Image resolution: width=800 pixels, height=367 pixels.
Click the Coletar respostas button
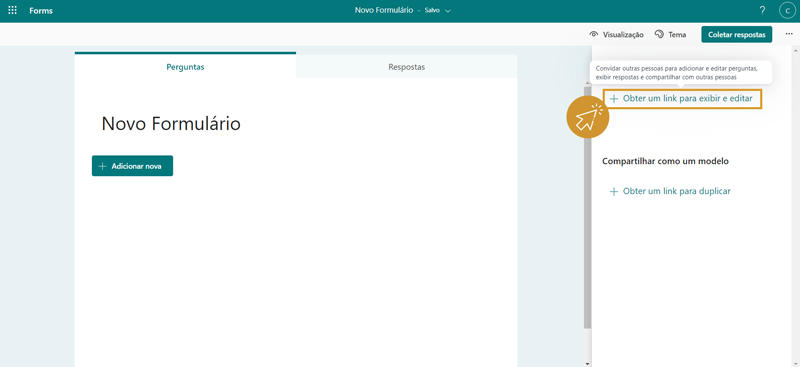tap(737, 35)
